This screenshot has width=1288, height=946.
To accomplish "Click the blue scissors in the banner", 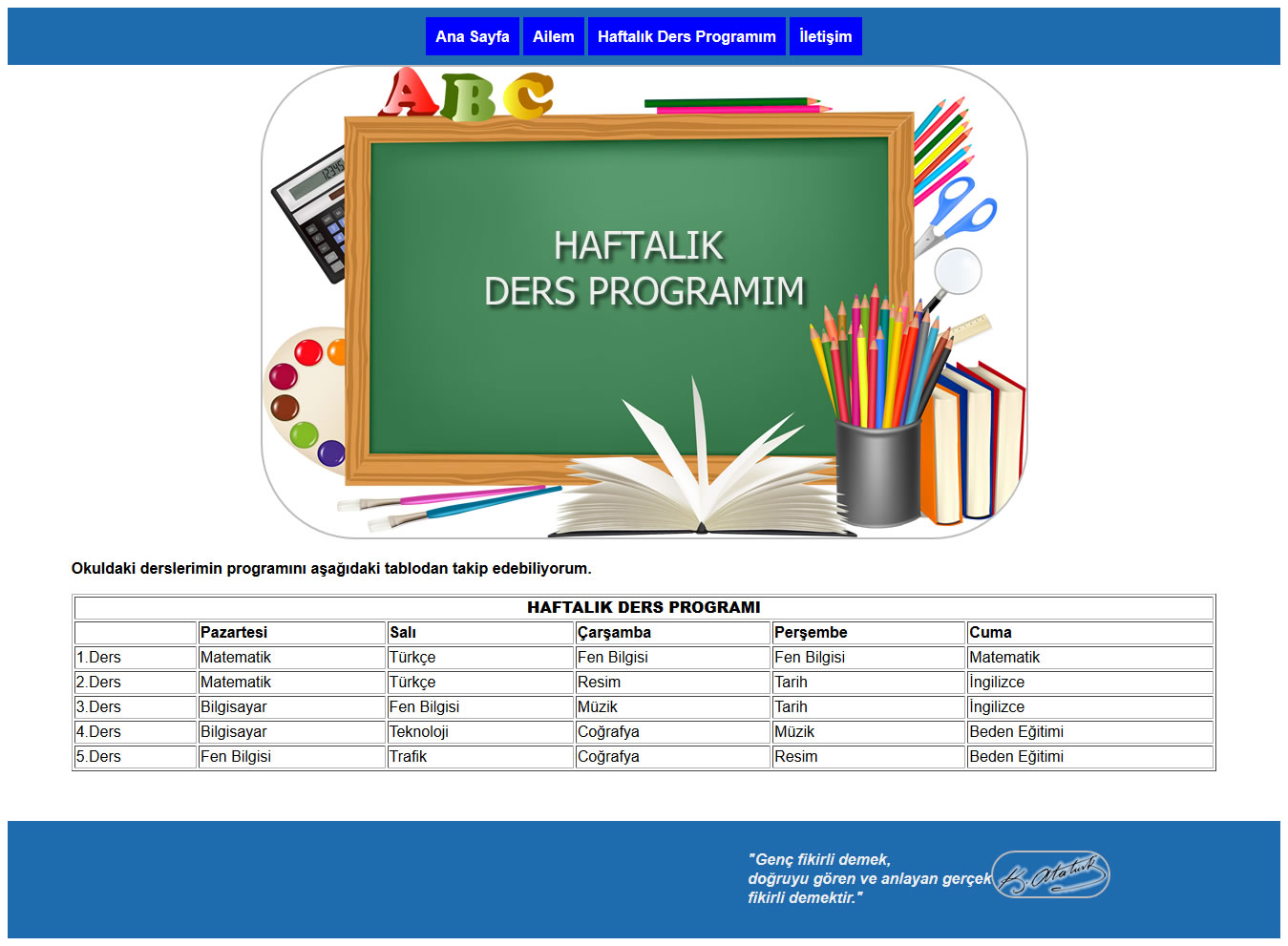I will click(x=962, y=212).
